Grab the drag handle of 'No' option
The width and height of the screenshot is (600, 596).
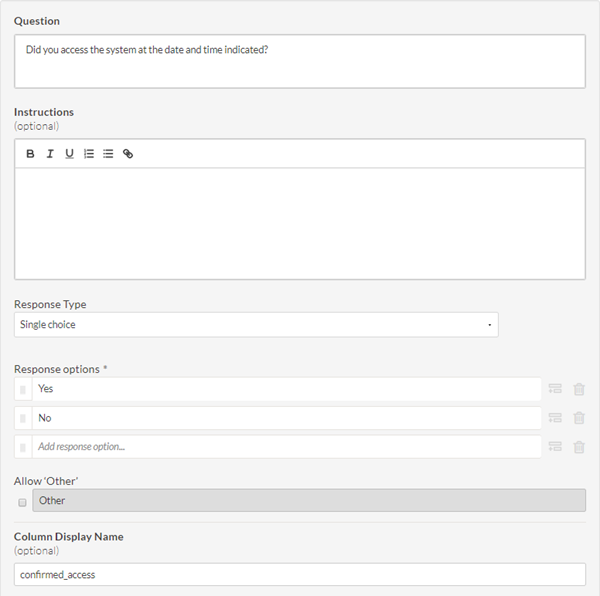tap(23, 418)
